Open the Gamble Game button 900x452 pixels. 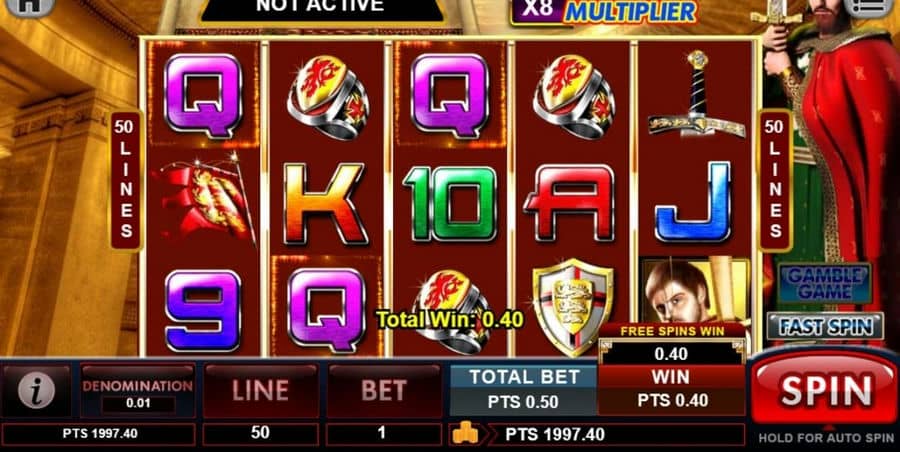824,283
